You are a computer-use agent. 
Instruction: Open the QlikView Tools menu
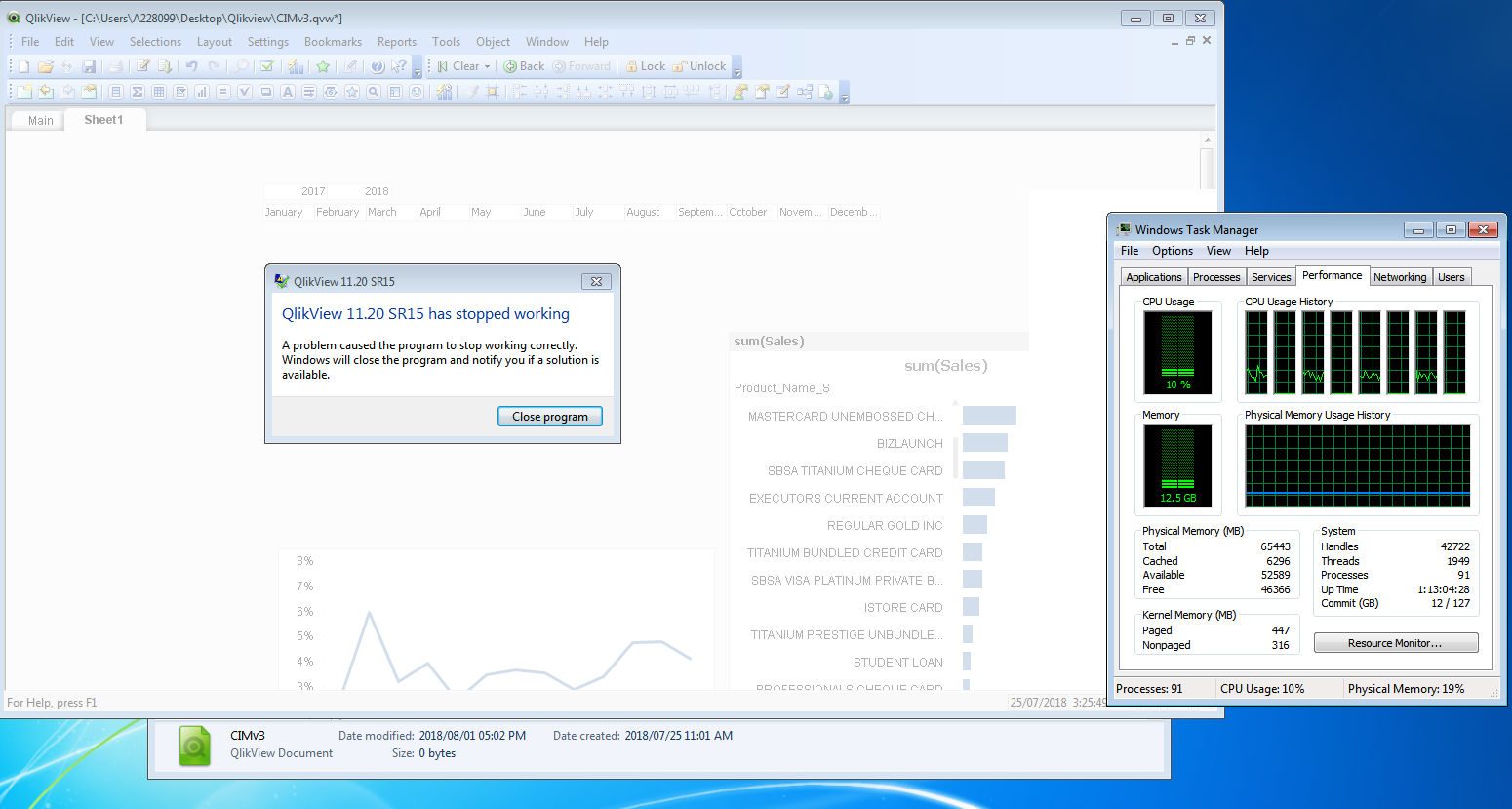tap(446, 42)
